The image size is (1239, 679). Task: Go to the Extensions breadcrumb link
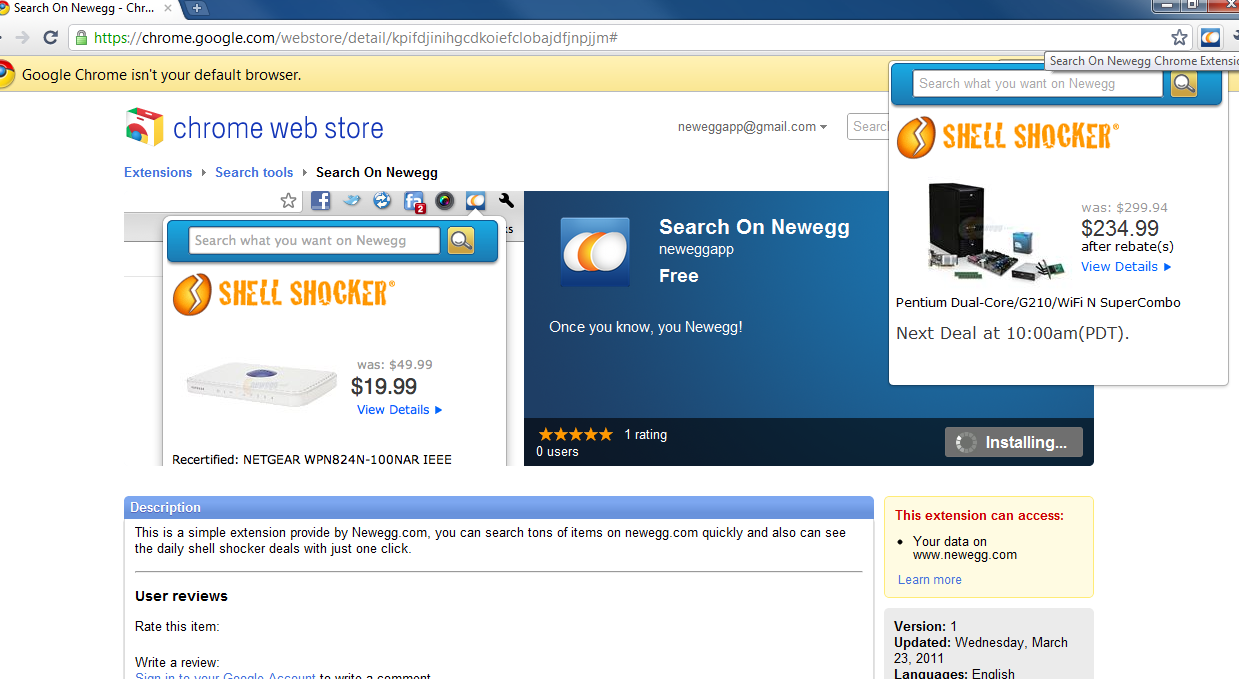(158, 172)
